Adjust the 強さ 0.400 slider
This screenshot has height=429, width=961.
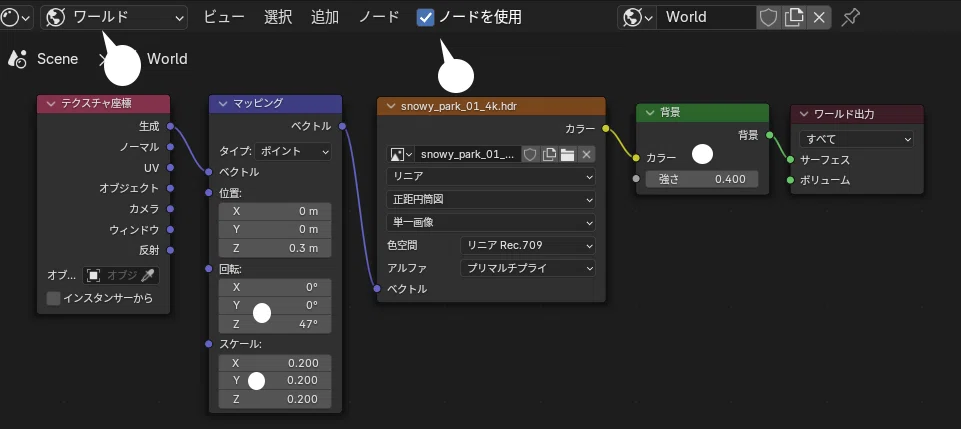pyautogui.click(x=702, y=179)
